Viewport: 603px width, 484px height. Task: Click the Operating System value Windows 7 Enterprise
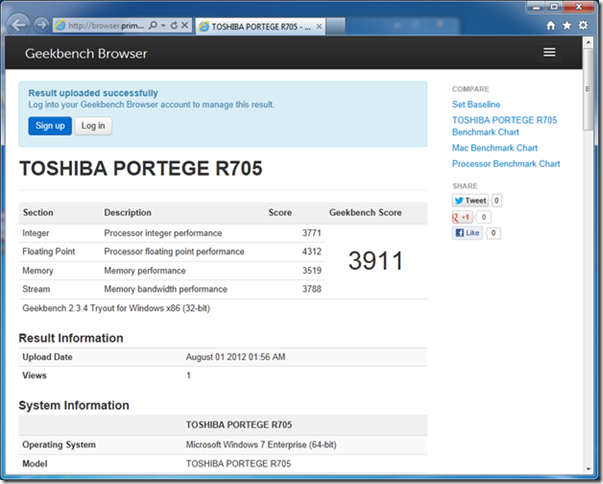[261, 445]
